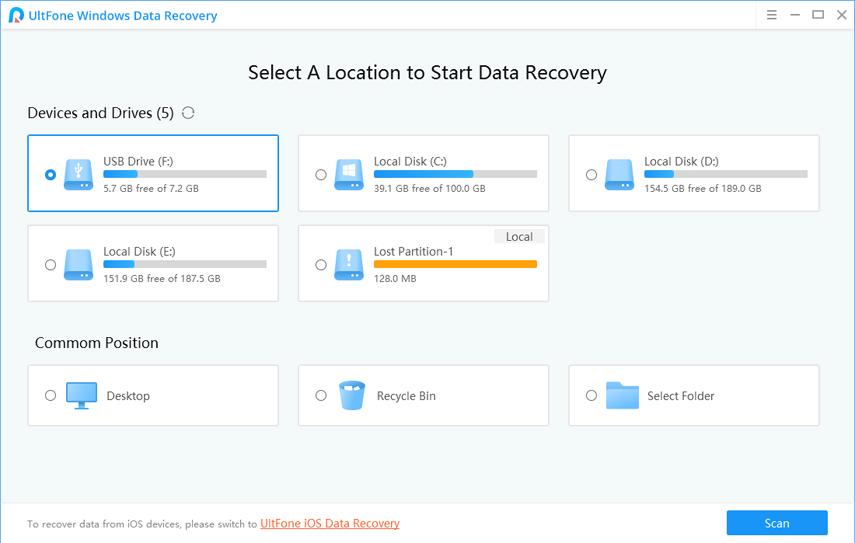Viewport: 855px width, 543px height.
Task: Click the 'Select Folder' label
Action: click(x=681, y=396)
